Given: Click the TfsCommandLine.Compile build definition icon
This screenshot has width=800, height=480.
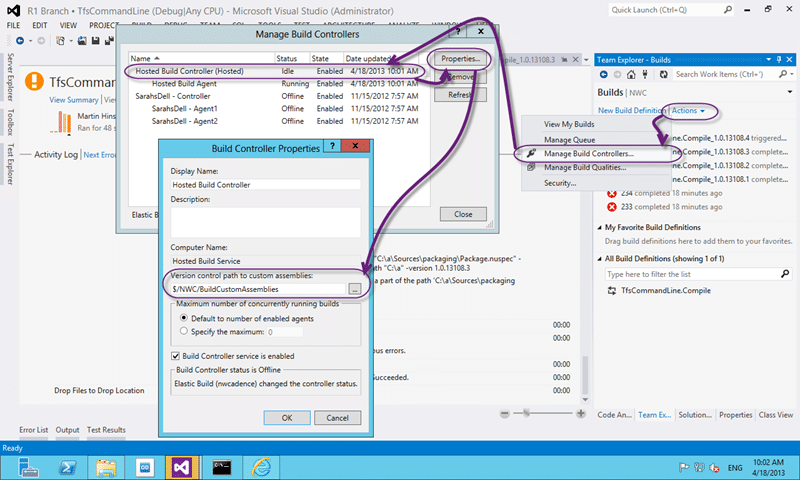Looking at the screenshot, I should coord(611,290).
